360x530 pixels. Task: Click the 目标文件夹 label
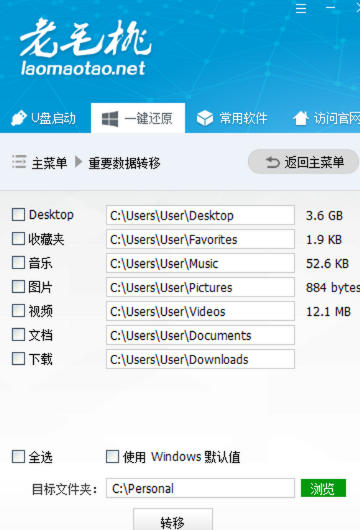[64, 489]
